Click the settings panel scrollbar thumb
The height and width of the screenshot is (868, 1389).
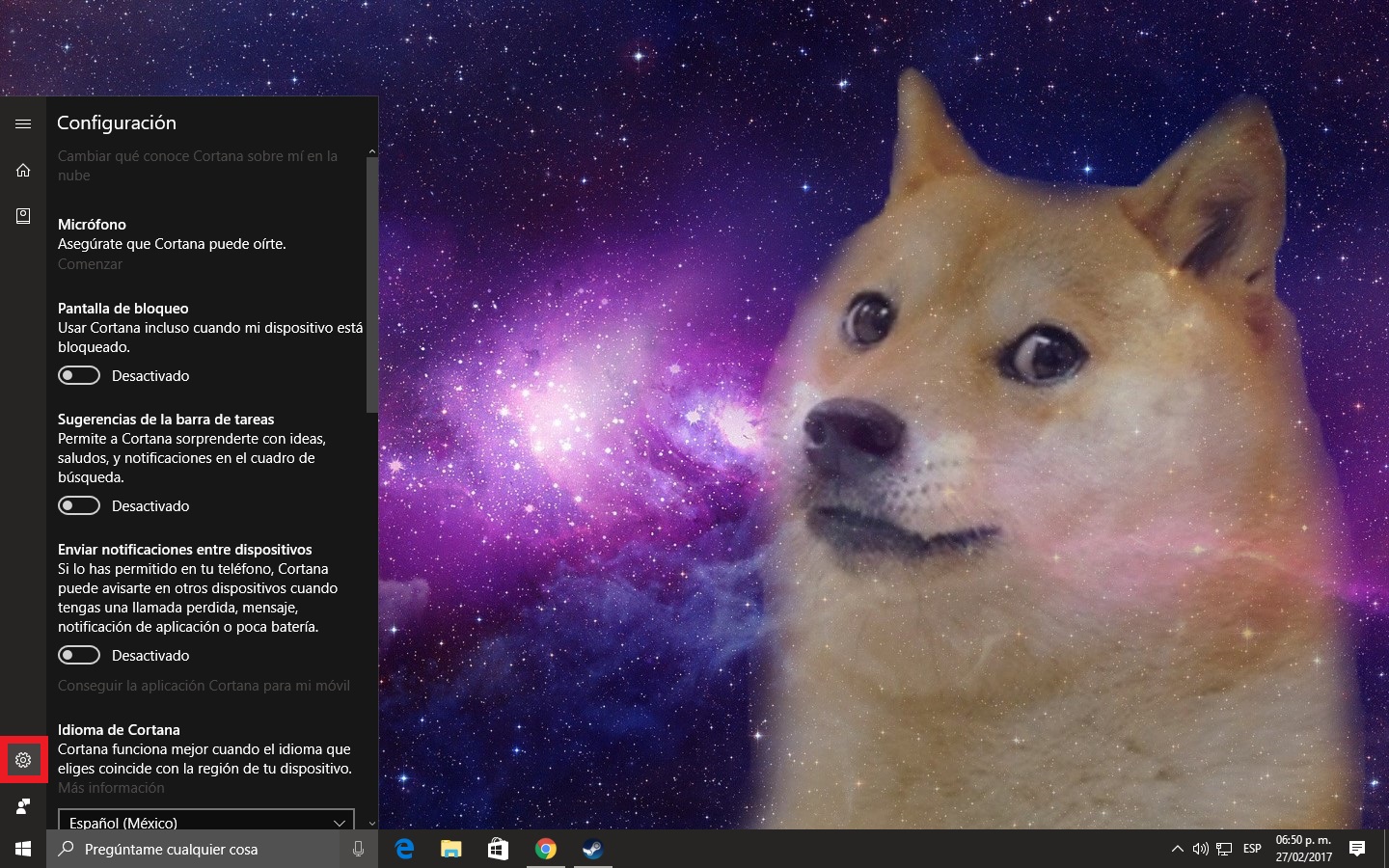click(x=372, y=285)
